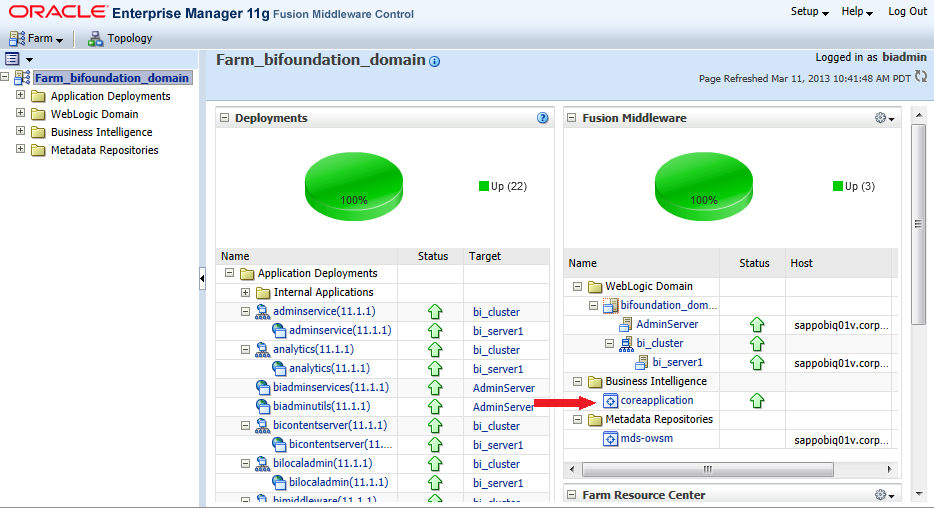Click the page vertical scrollbar thumb
Screen dimensions: 934x509
[918, 224]
